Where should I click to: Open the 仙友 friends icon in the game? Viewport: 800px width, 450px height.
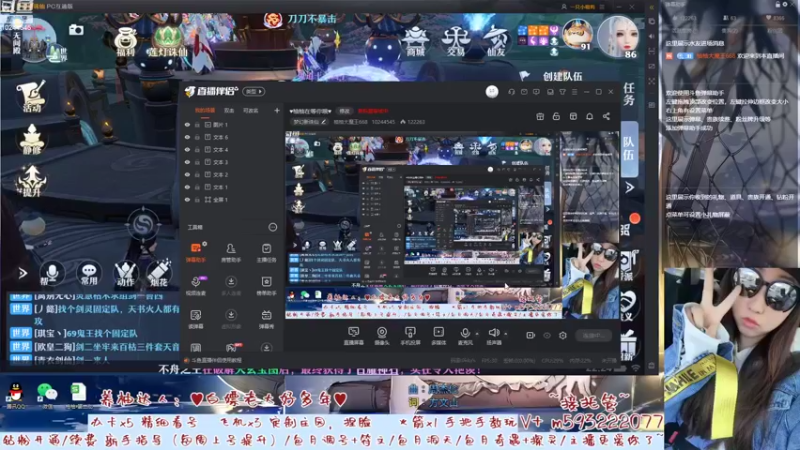[494, 40]
